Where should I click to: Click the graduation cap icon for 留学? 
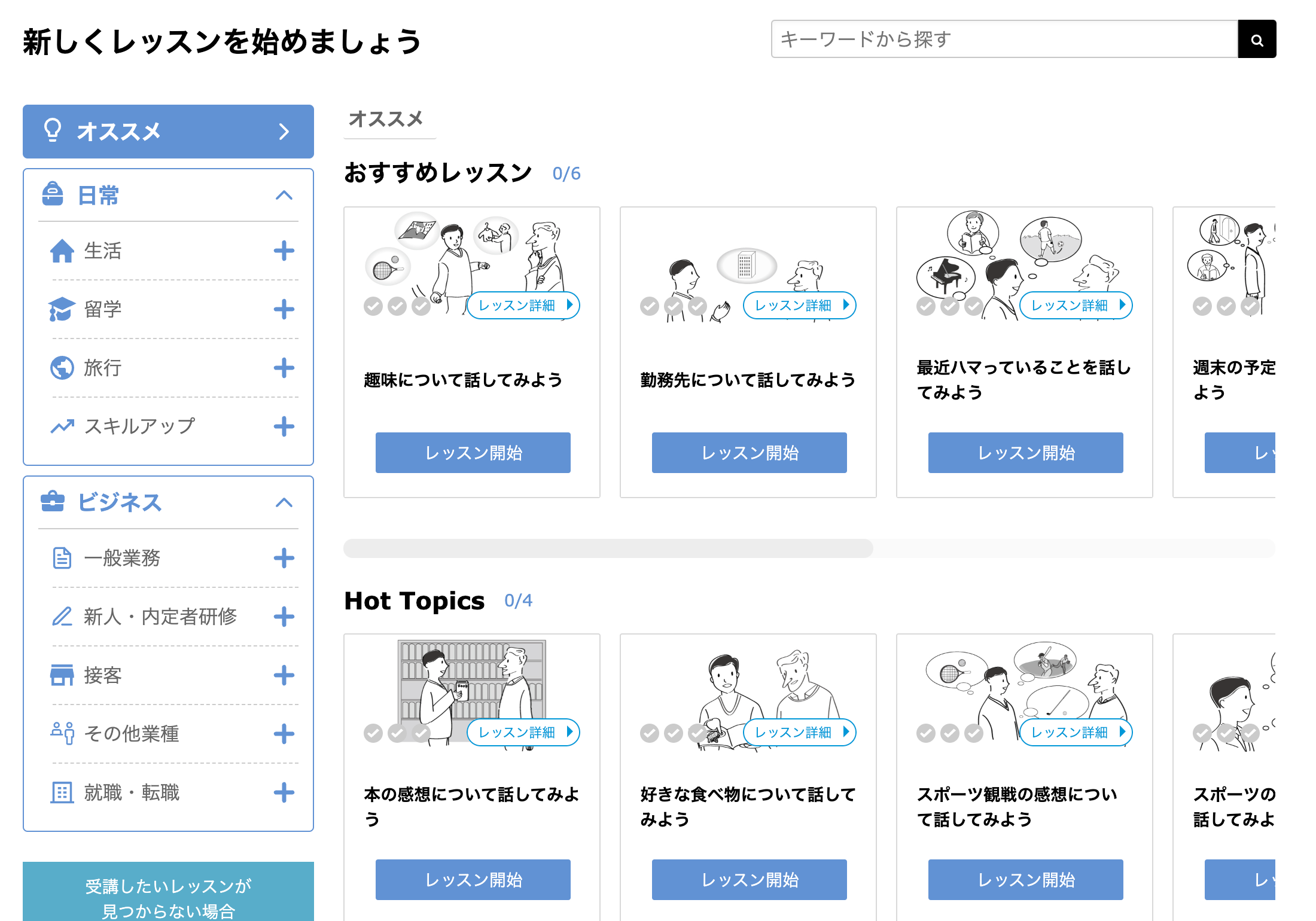pyautogui.click(x=62, y=309)
